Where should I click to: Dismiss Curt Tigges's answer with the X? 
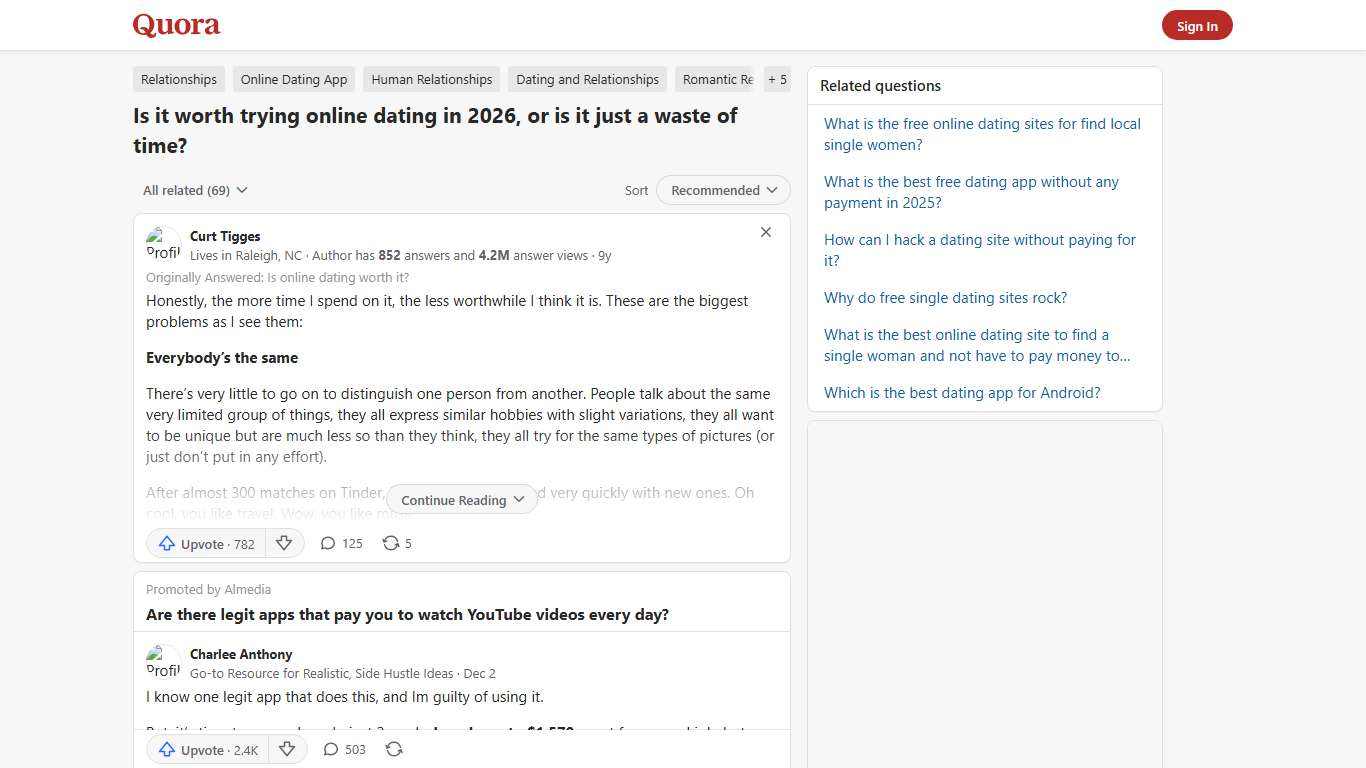pyautogui.click(x=766, y=232)
